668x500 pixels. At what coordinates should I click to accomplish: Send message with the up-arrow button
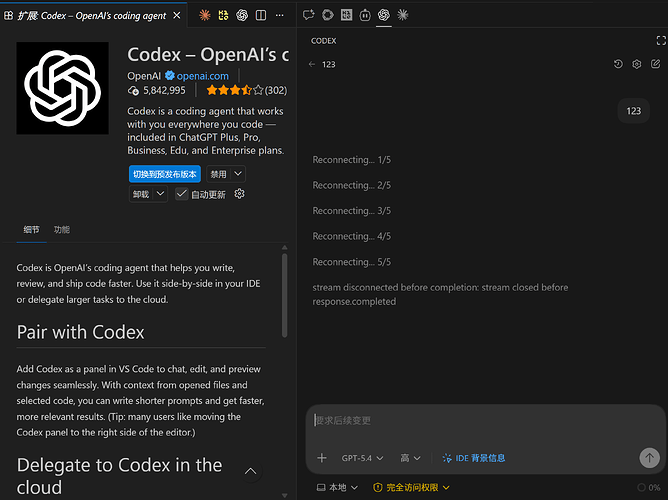click(x=649, y=458)
